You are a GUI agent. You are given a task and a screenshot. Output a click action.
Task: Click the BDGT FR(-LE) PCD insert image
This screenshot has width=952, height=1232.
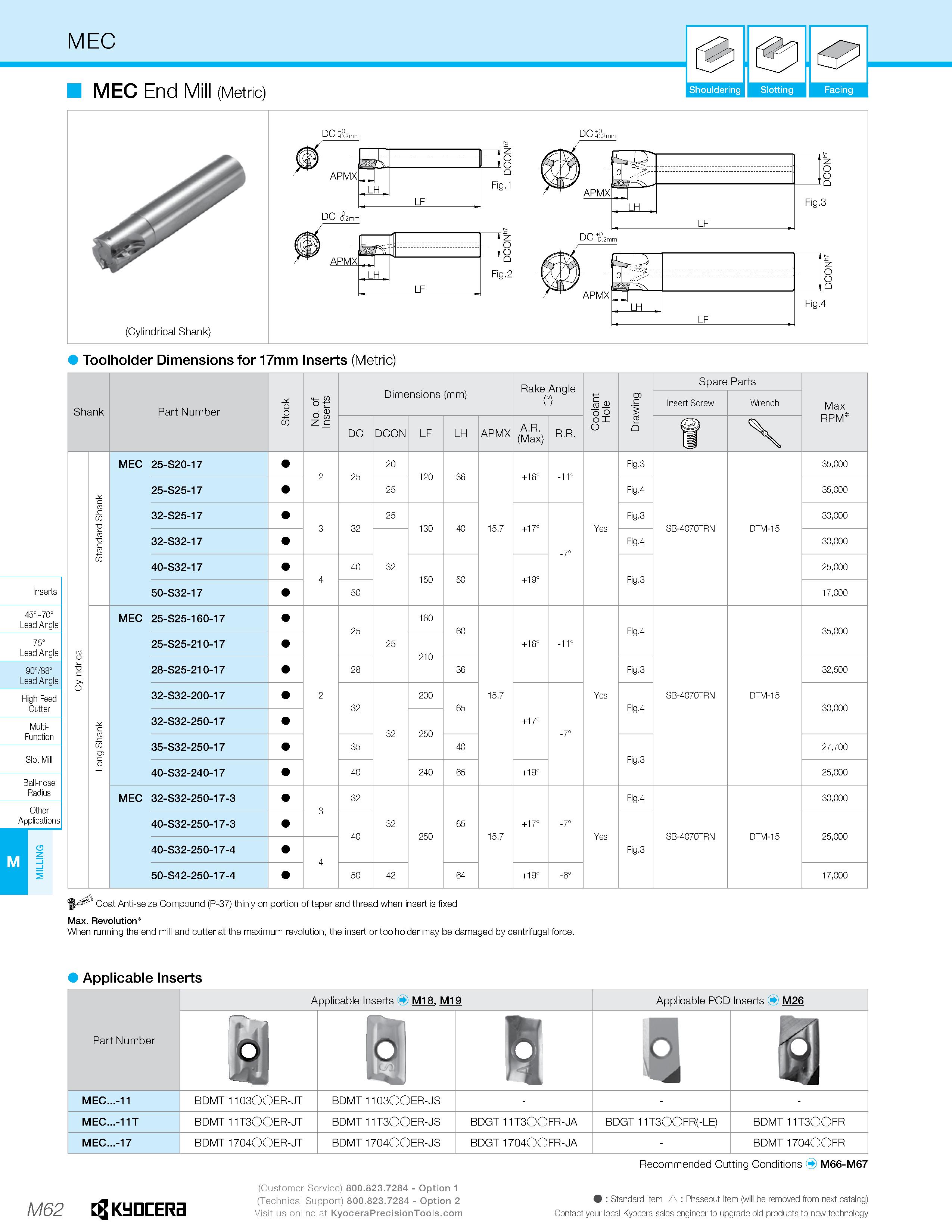click(661, 1050)
